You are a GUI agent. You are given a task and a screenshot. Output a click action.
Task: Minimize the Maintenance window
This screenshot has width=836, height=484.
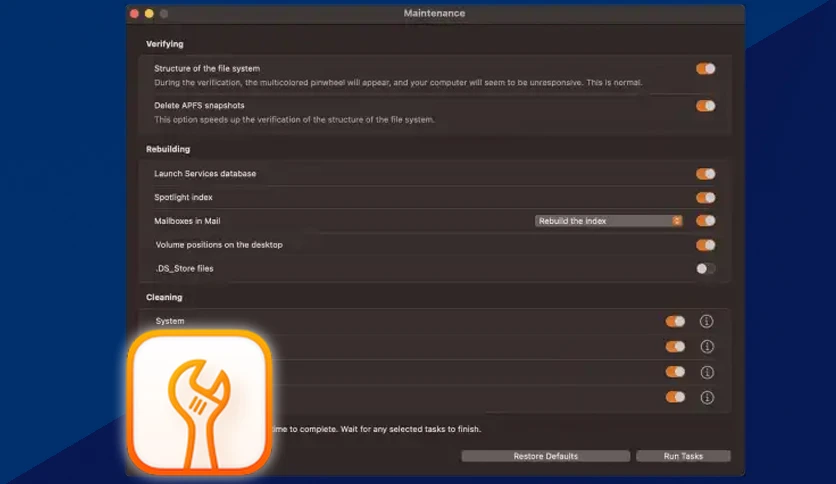click(x=149, y=13)
